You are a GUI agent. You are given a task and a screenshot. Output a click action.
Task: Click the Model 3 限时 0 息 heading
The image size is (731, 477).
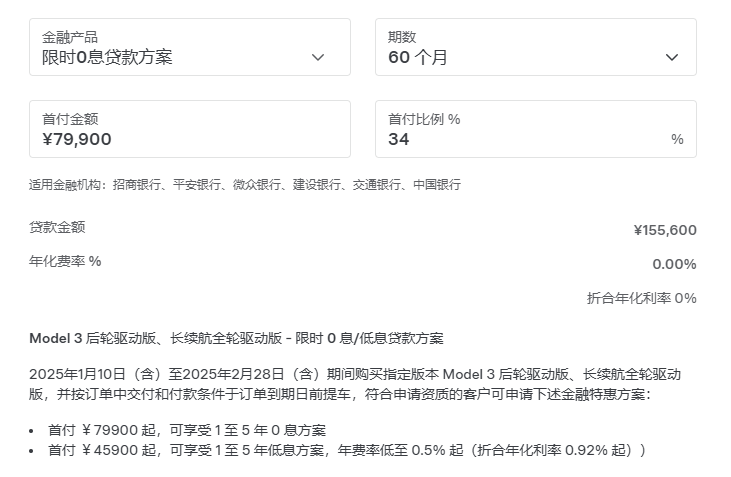pyautogui.click(x=236, y=338)
